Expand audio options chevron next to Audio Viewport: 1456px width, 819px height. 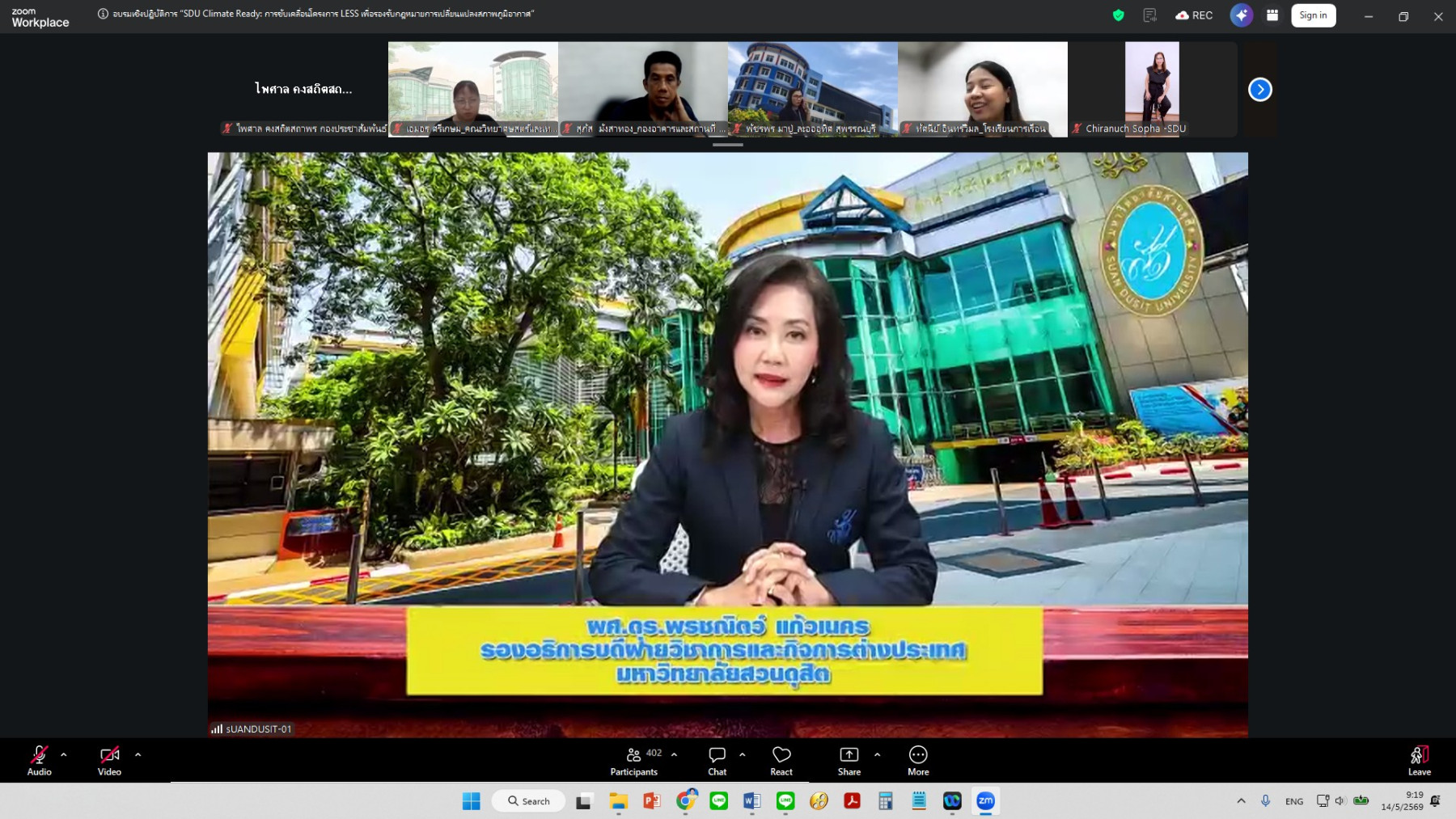[64, 754]
